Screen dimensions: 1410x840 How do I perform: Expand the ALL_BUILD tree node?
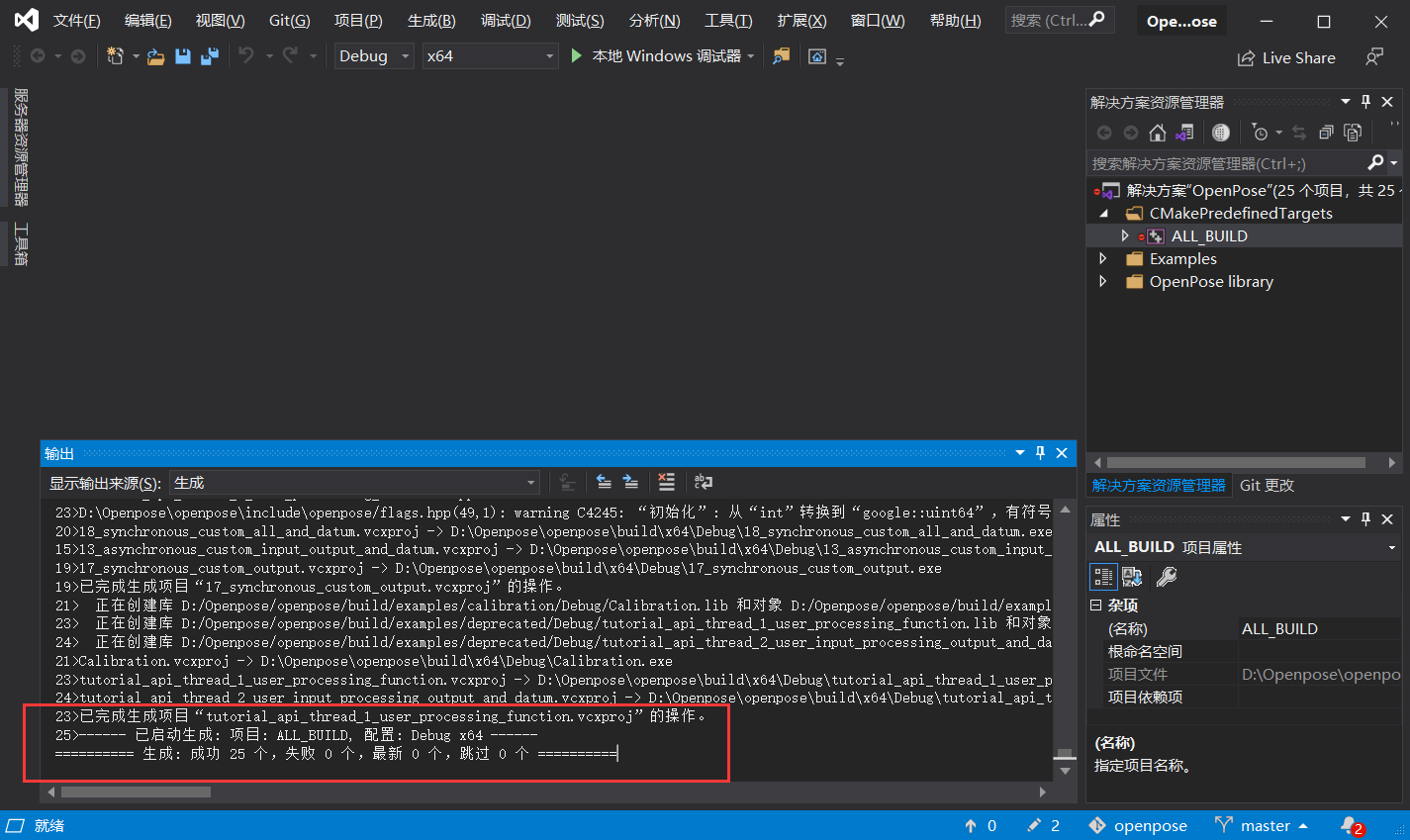coord(1125,235)
